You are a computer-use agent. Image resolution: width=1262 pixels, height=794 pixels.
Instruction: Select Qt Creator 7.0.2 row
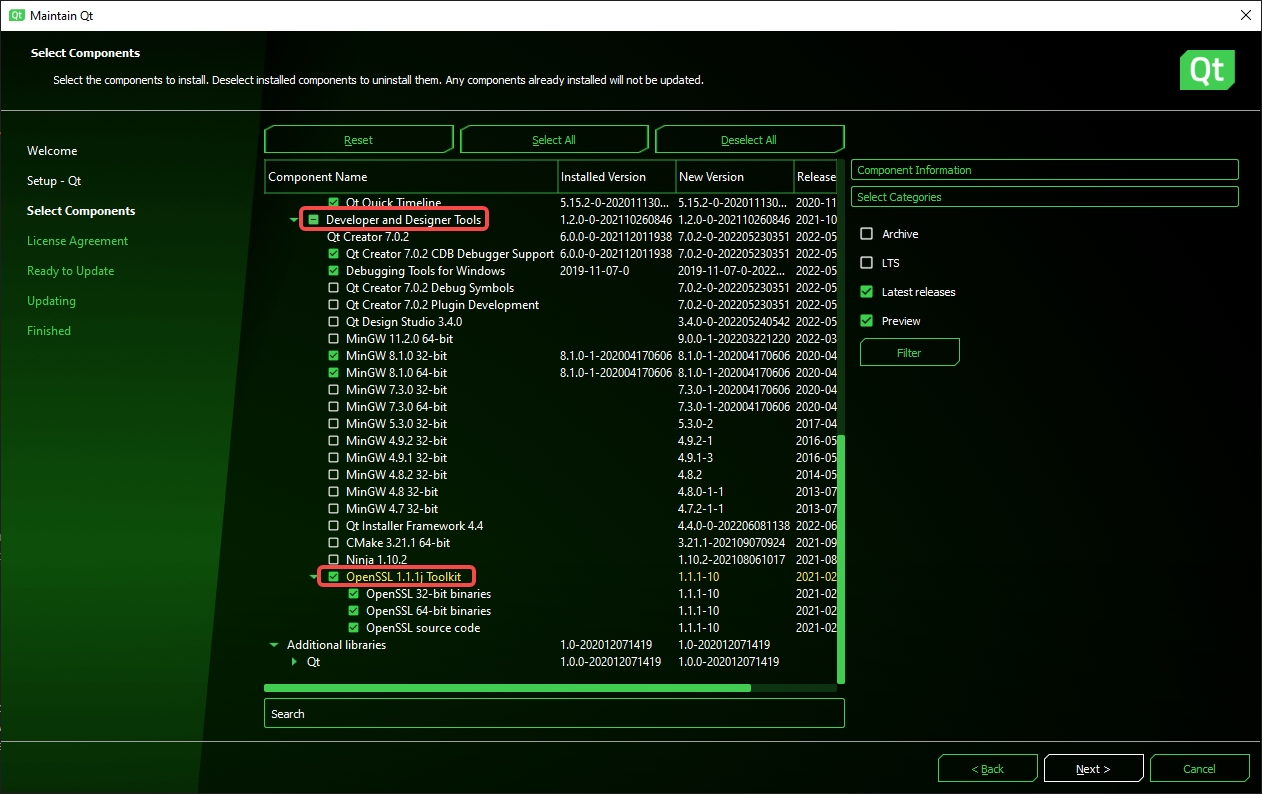click(x=551, y=237)
